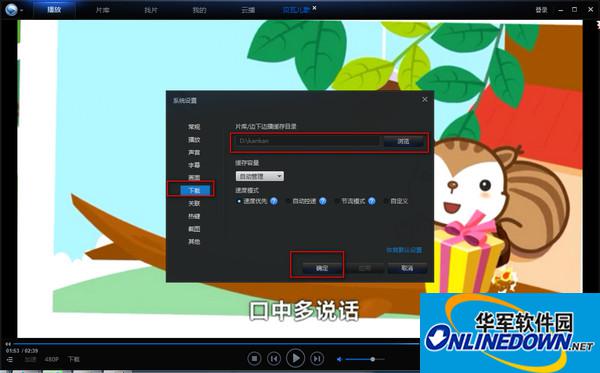Minimize the player window
This screenshot has height=373, width=600.
click(x=561, y=10)
